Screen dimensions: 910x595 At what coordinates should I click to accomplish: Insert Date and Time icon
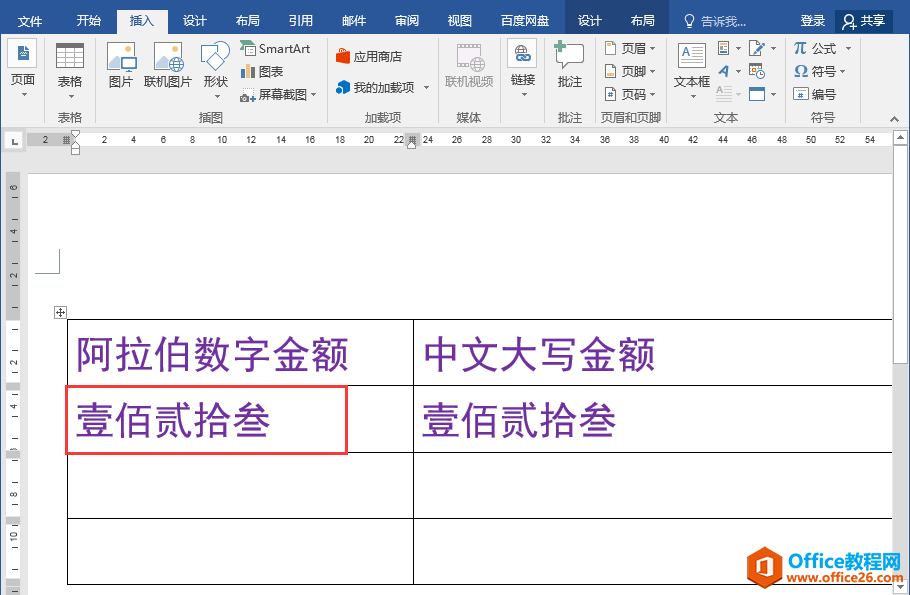(x=757, y=71)
